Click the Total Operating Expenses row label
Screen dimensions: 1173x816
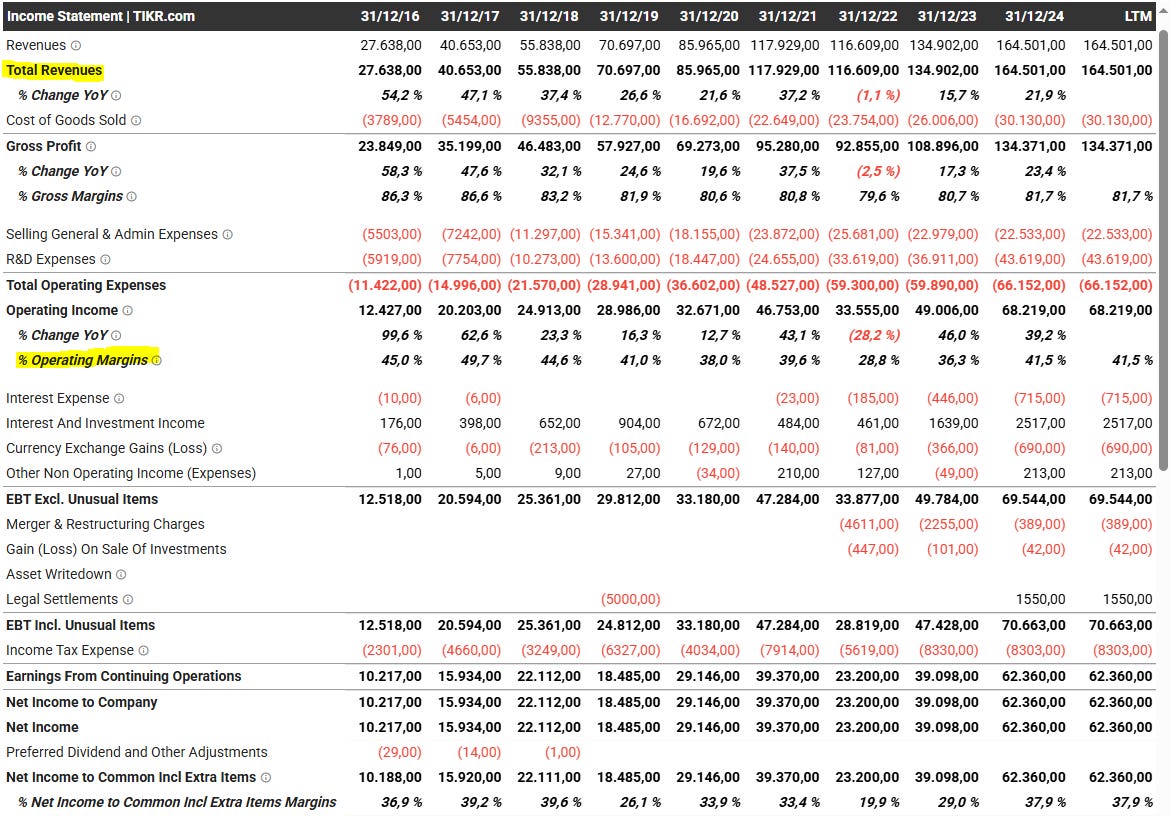pyautogui.click(x=86, y=285)
